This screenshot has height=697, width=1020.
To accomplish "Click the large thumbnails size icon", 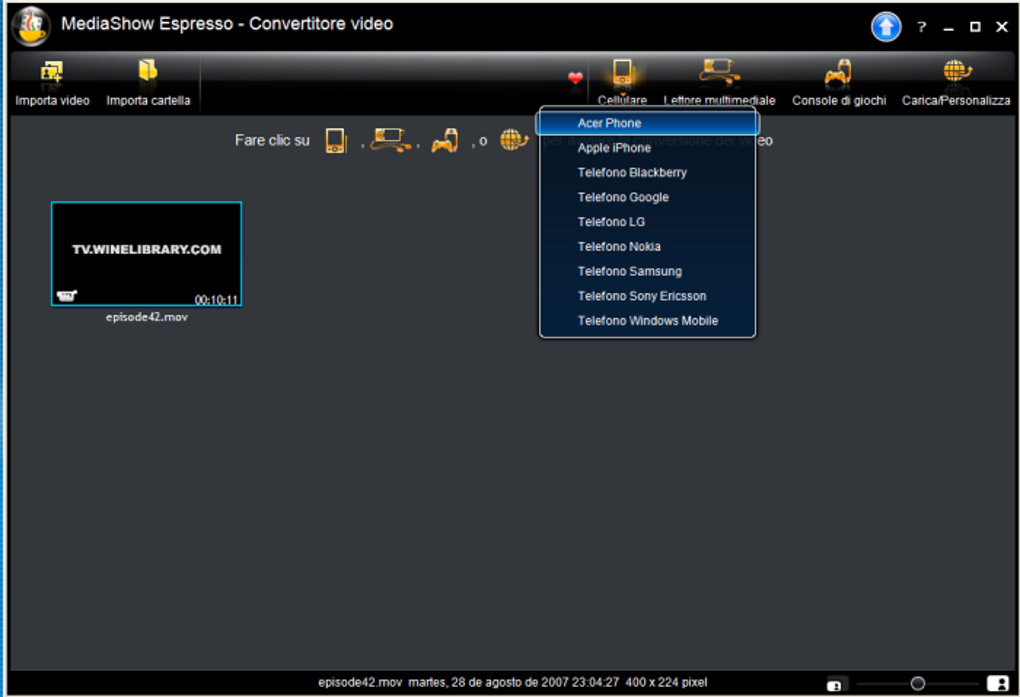I will (x=998, y=683).
